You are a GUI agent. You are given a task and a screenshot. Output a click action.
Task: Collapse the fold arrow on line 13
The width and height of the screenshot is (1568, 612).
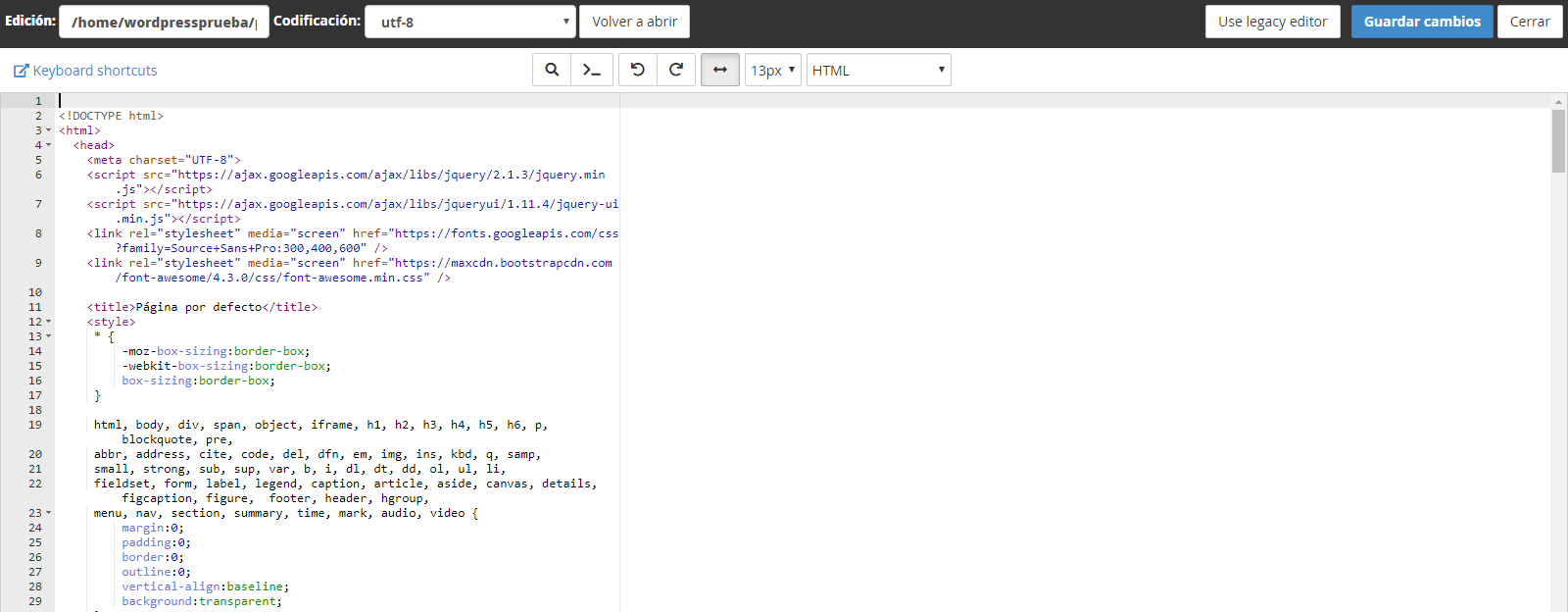pos(49,336)
